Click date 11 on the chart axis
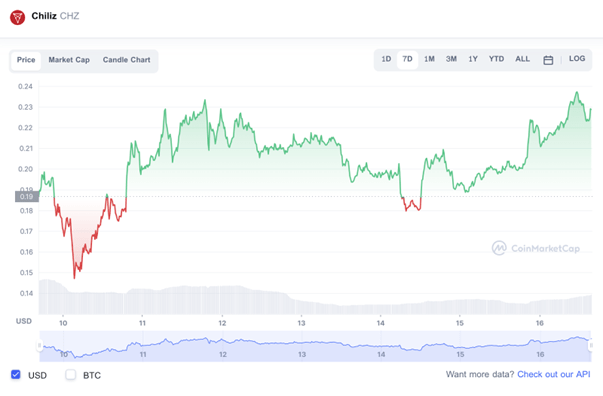The image size is (603, 396). pyautogui.click(x=142, y=323)
